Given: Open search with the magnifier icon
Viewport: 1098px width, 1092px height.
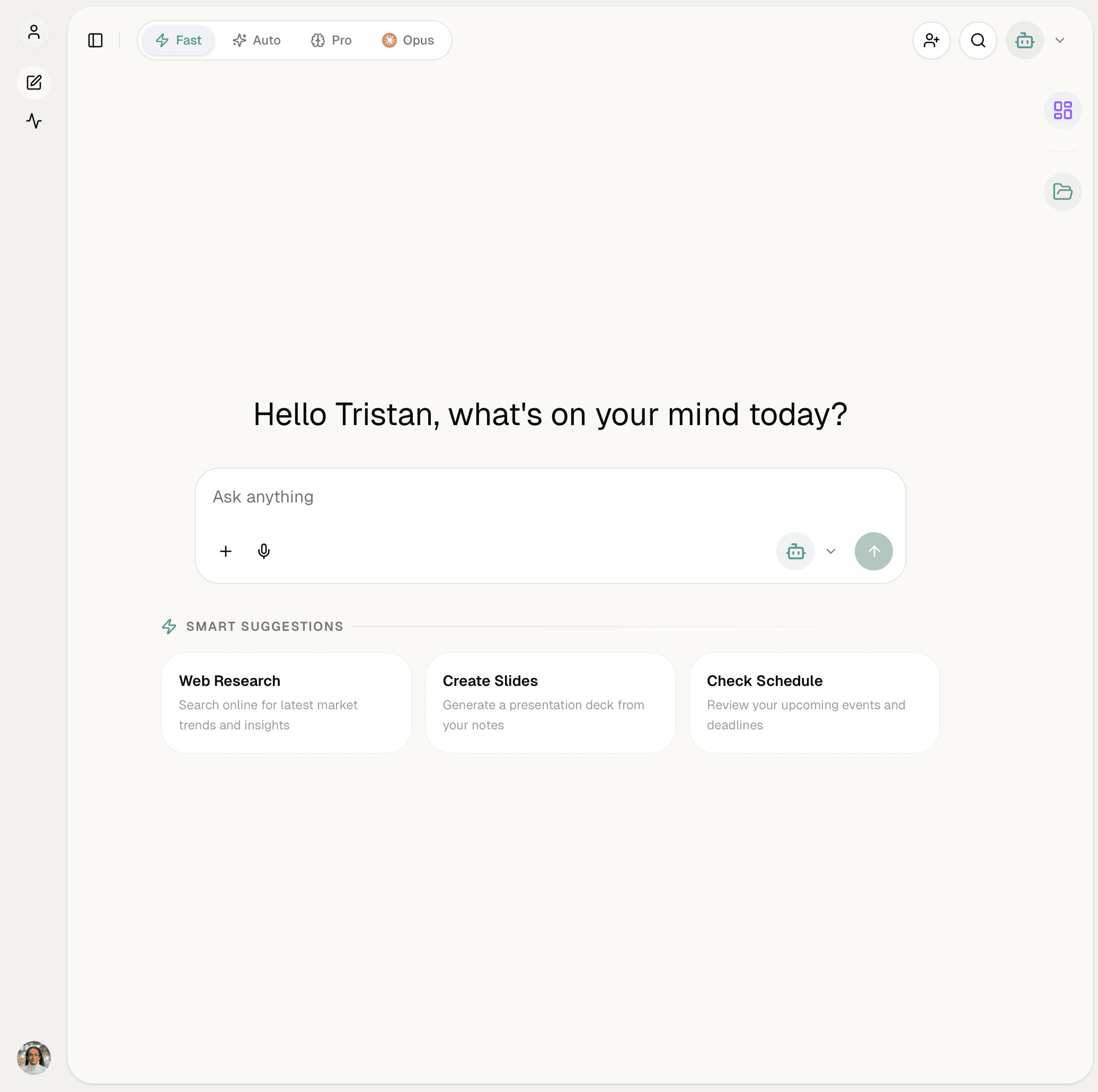Looking at the screenshot, I should tap(978, 40).
